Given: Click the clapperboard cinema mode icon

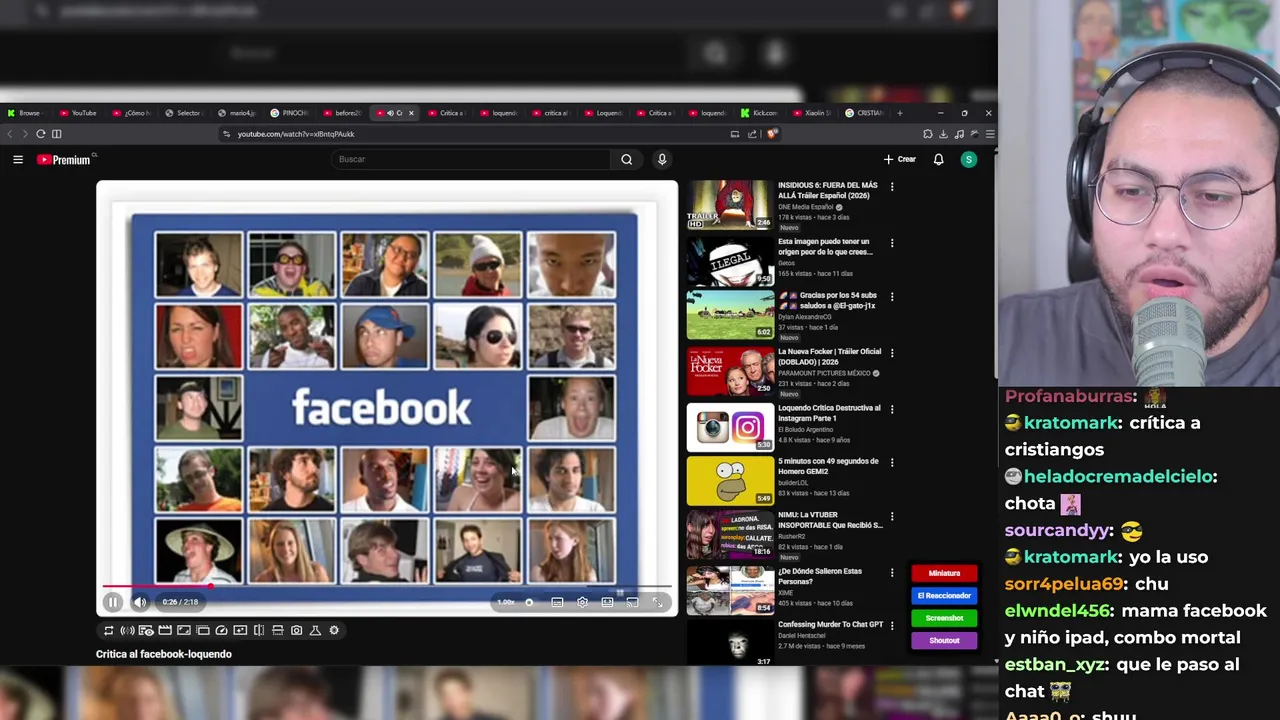Looking at the screenshot, I should click(165, 630).
